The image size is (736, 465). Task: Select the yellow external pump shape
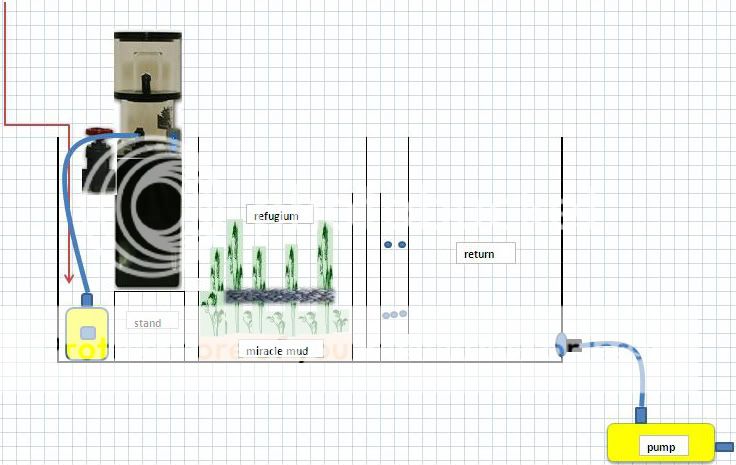pyautogui.click(x=622, y=444)
